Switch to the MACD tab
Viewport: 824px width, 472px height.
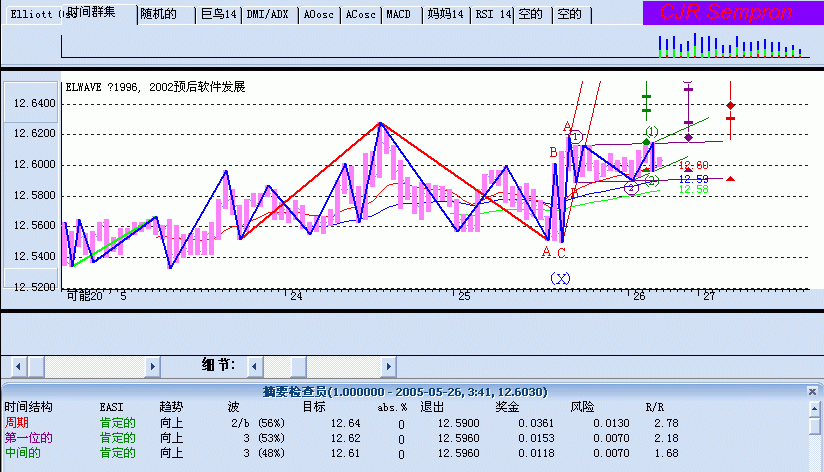click(399, 15)
